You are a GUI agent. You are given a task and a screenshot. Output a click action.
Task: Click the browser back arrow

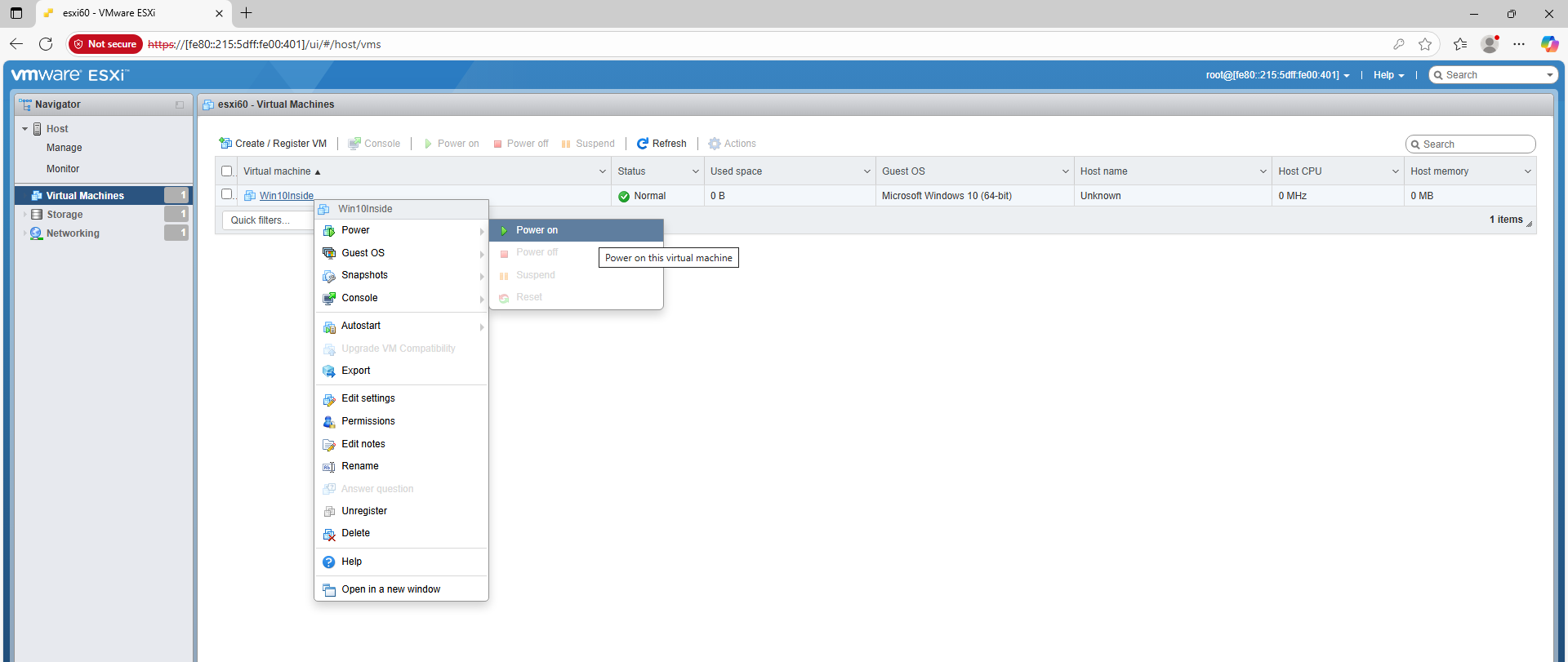16,44
